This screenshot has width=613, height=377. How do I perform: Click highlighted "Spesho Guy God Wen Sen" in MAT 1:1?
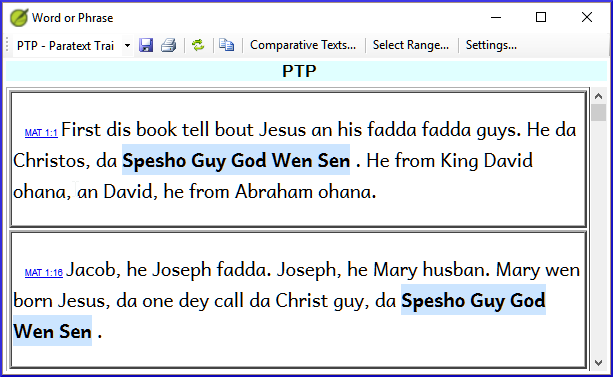coord(236,161)
